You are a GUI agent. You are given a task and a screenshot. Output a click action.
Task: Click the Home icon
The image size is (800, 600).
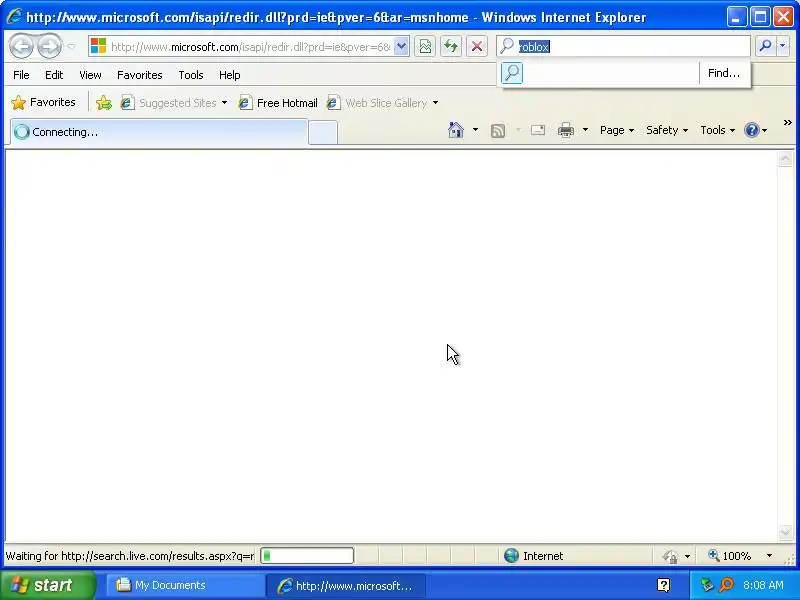456,130
